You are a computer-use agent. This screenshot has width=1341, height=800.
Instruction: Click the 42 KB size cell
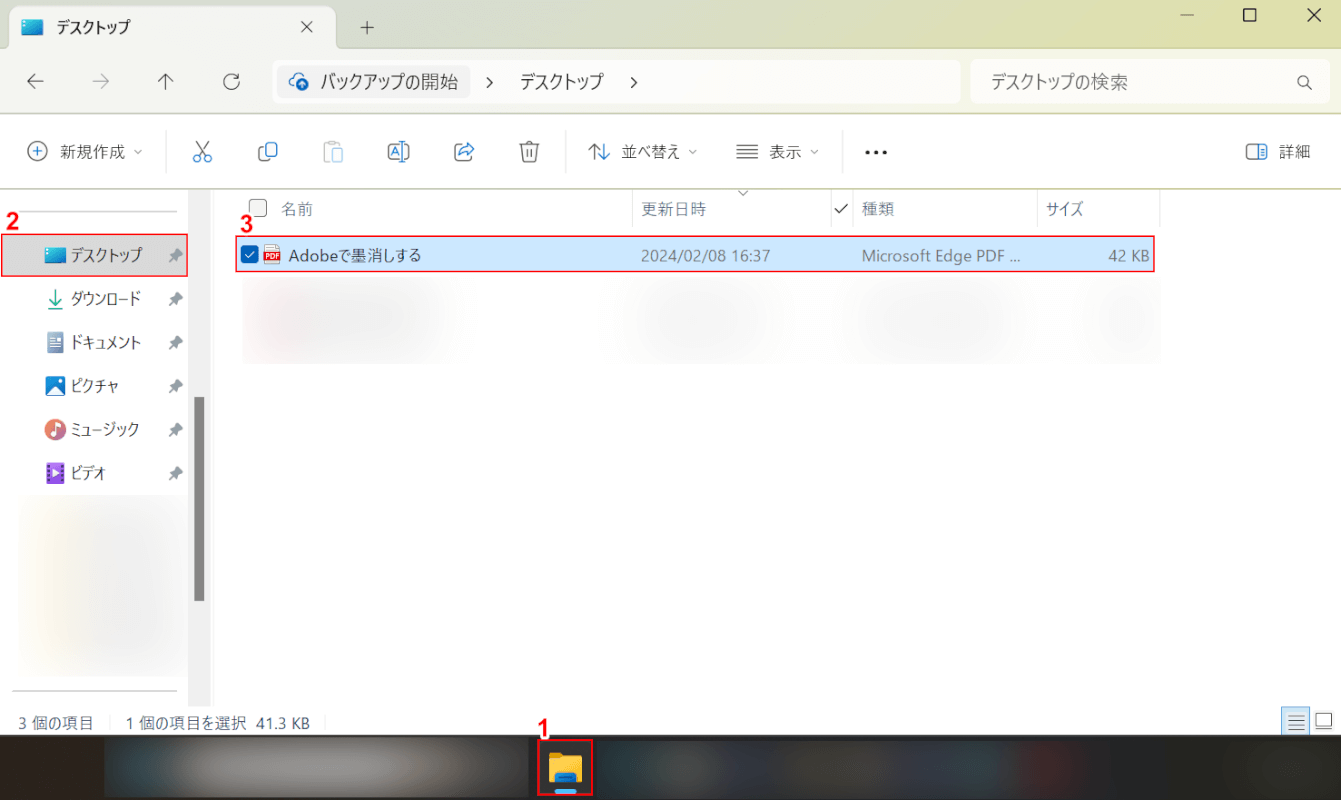[x=1129, y=255]
